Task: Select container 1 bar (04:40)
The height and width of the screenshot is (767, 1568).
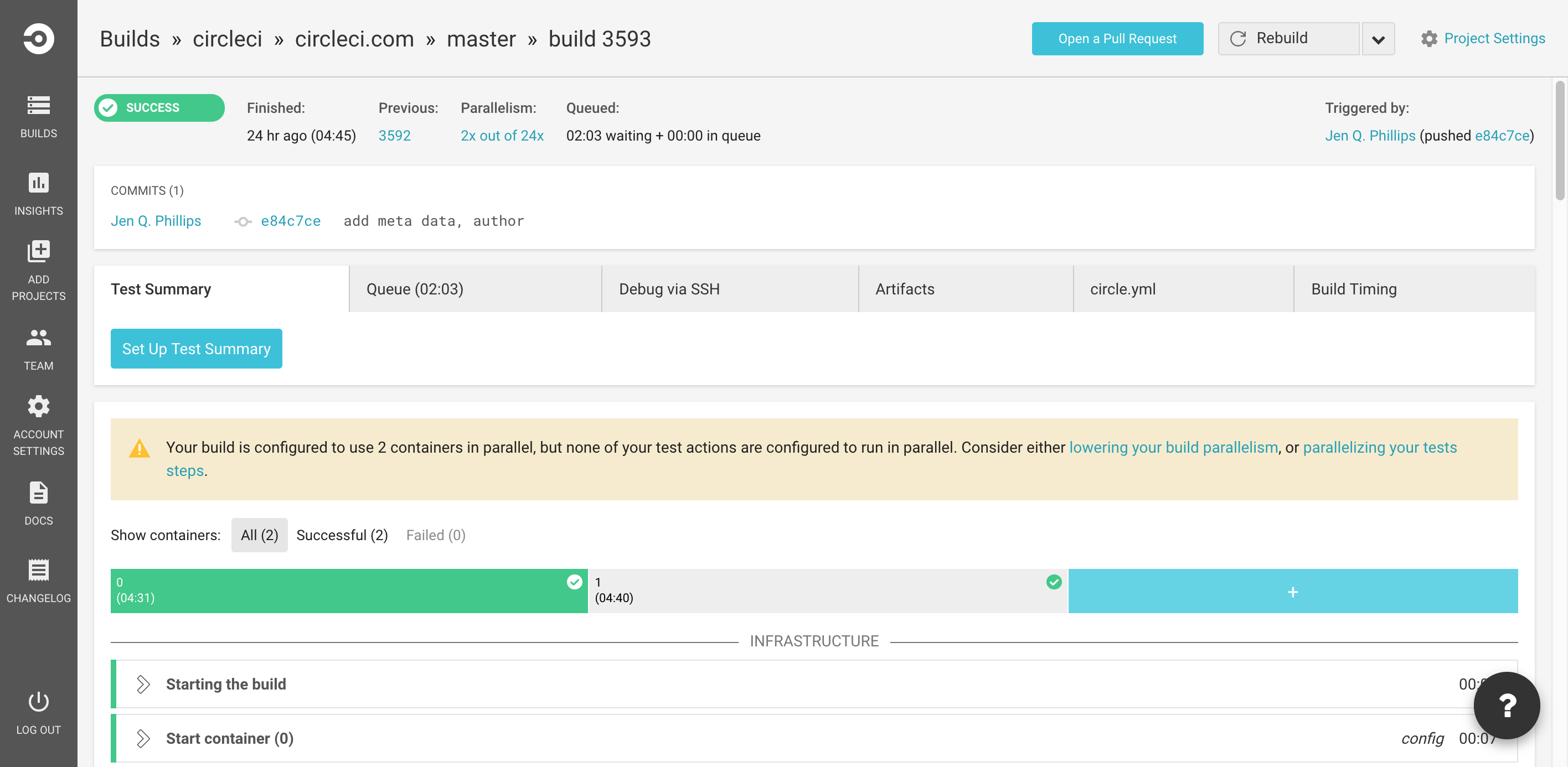Action: [828, 590]
